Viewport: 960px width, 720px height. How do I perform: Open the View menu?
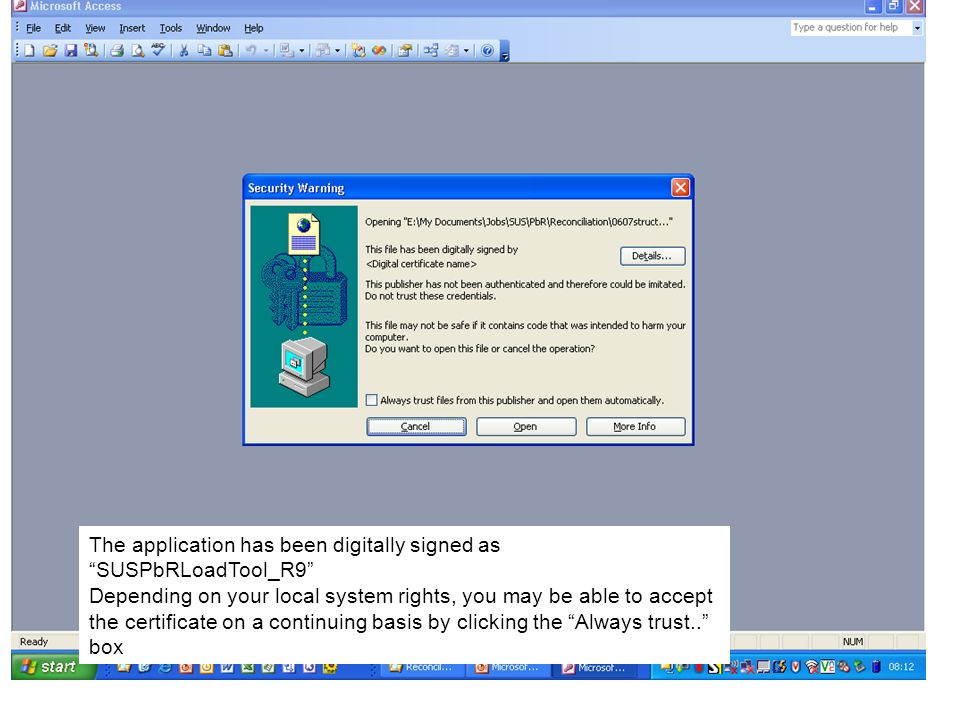95,28
